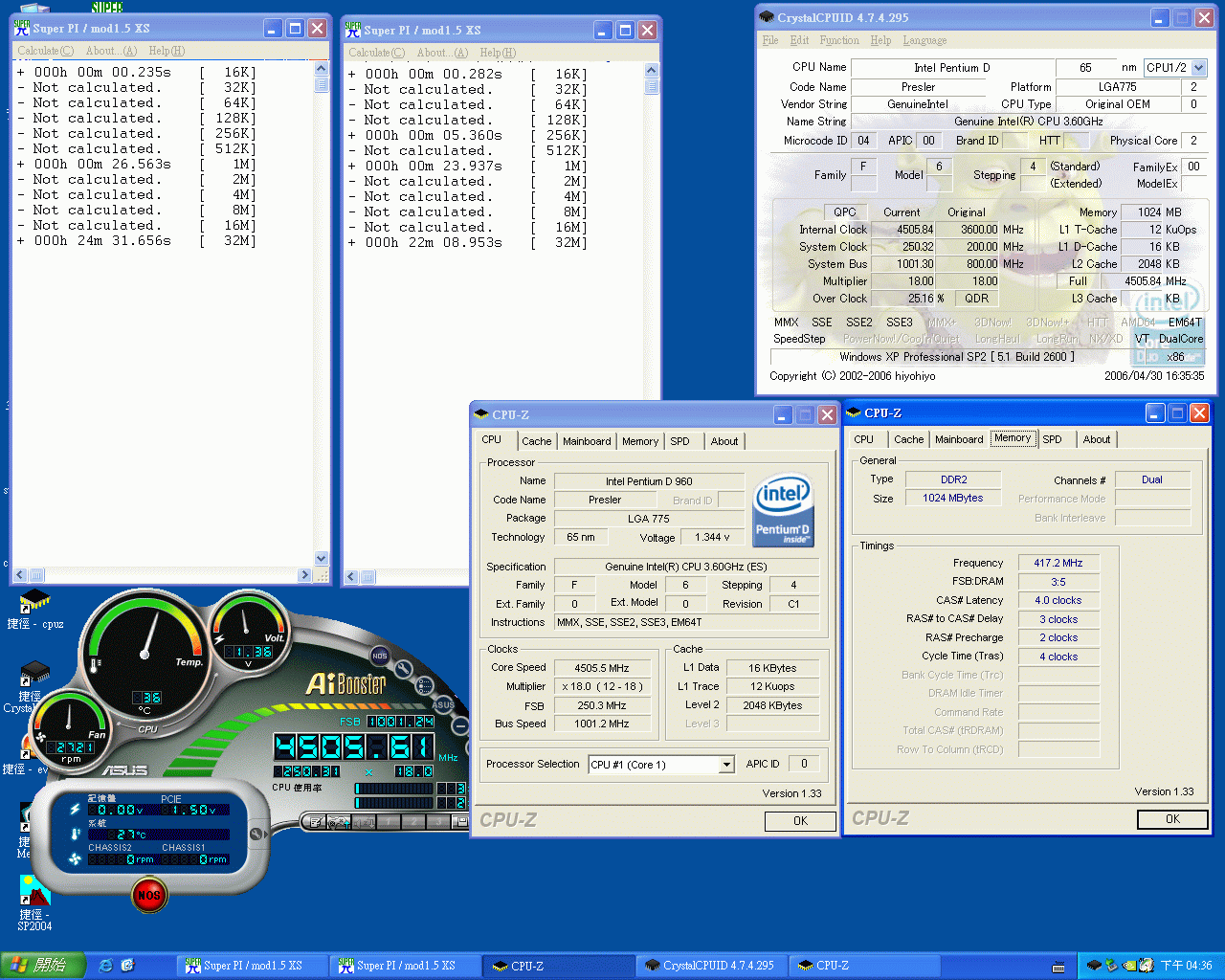
Task: Open CrystalCPUID File menu
Action: tap(770, 40)
